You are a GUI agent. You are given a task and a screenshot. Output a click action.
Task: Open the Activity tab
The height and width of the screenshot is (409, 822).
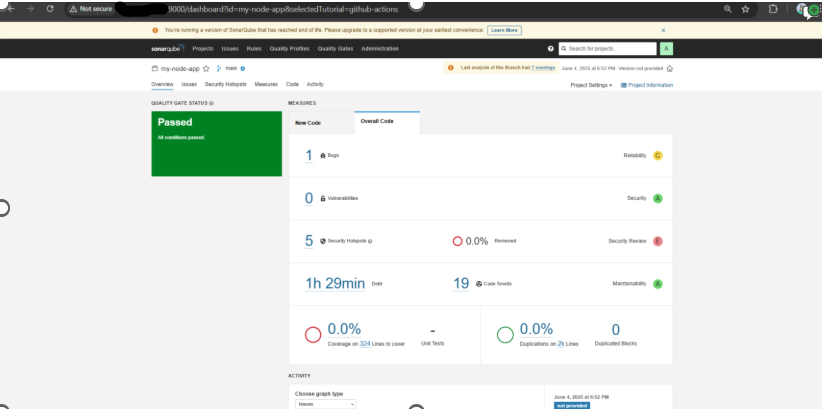[x=315, y=84]
